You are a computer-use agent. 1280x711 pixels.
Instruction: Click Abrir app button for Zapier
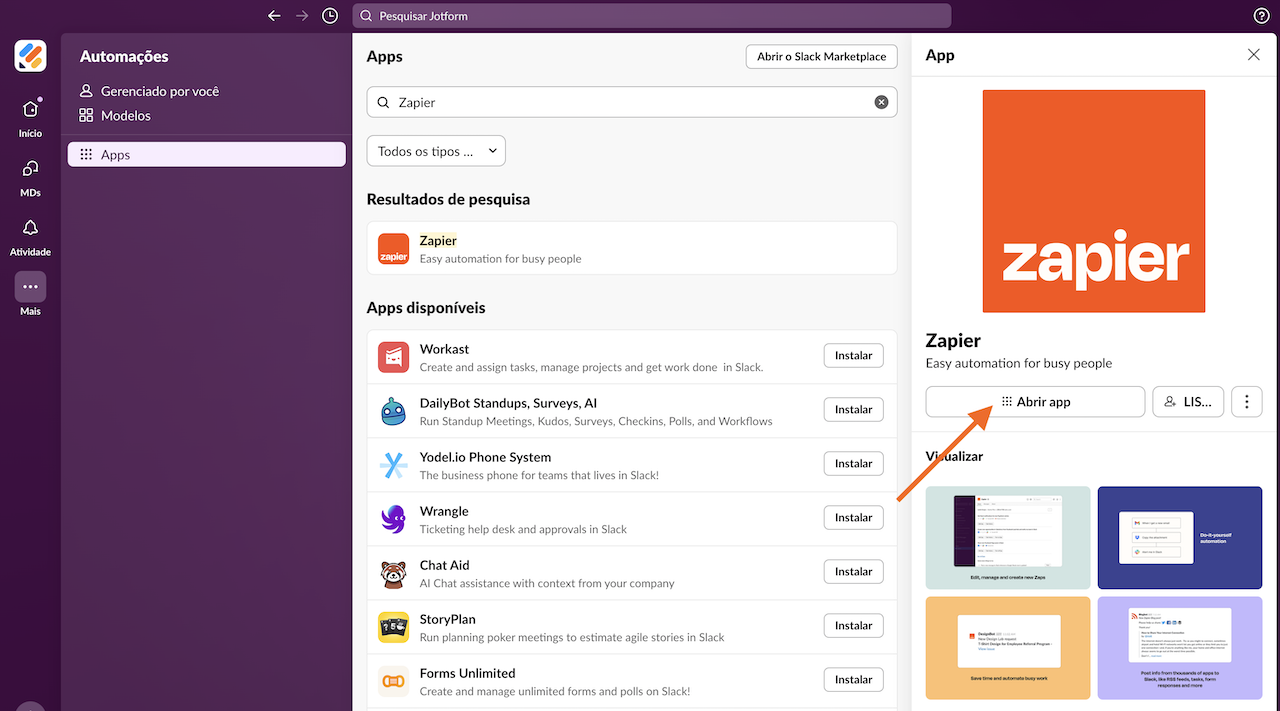click(x=1035, y=402)
